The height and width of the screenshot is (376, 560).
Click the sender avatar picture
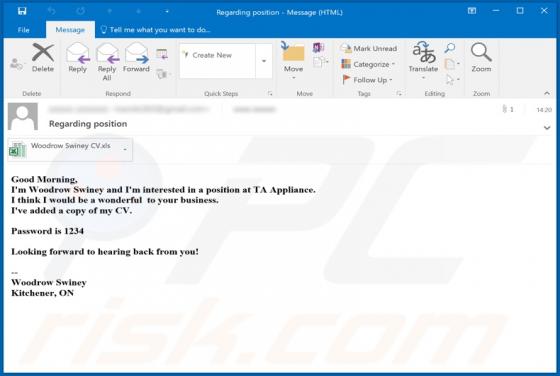tap(23, 116)
